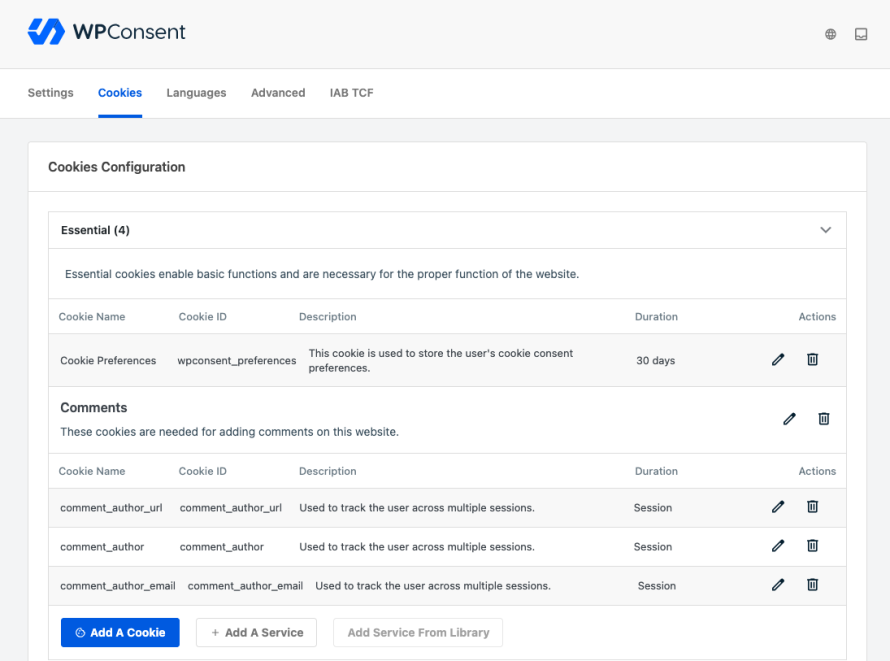Collapse the Essential (4) cookie section
Image resolution: width=890 pixels, height=661 pixels.
tap(826, 229)
